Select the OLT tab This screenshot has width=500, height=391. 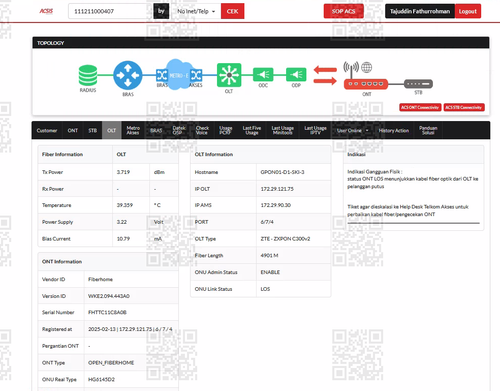pyautogui.click(x=112, y=130)
